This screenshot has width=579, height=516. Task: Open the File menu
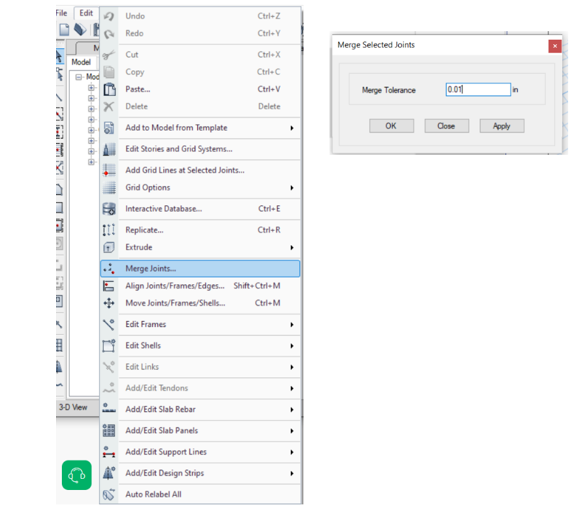(61, 13)
